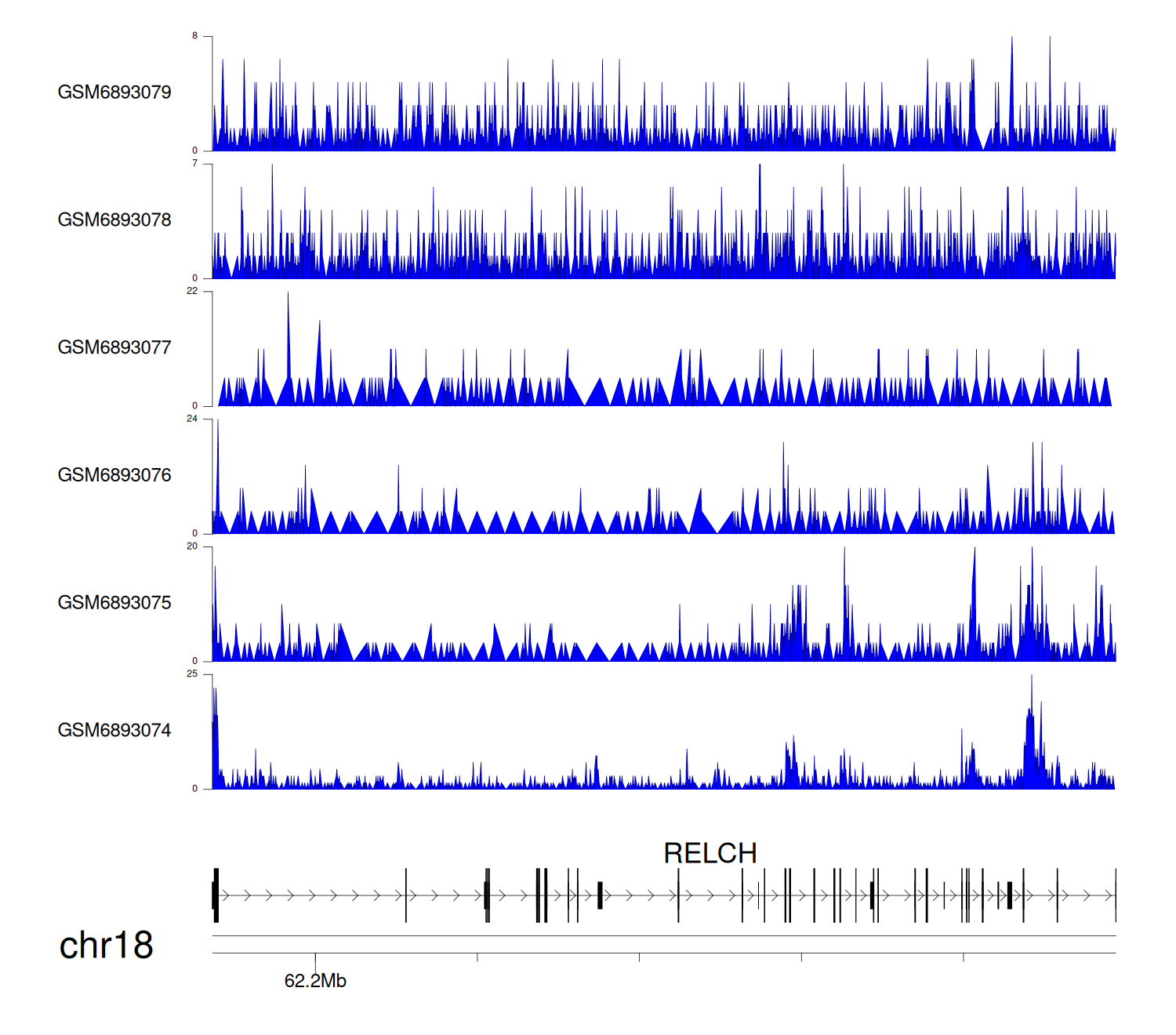Click the y-axis maximum 25 on GSM6893074
The height and width of the screenshot is (1035, 1176).
[192, 674]
